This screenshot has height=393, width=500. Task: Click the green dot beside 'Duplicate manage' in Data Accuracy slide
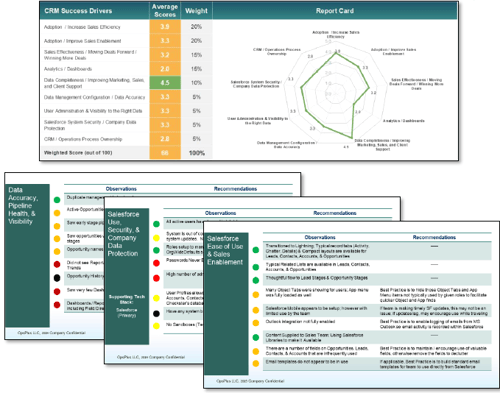coord(57,200)
